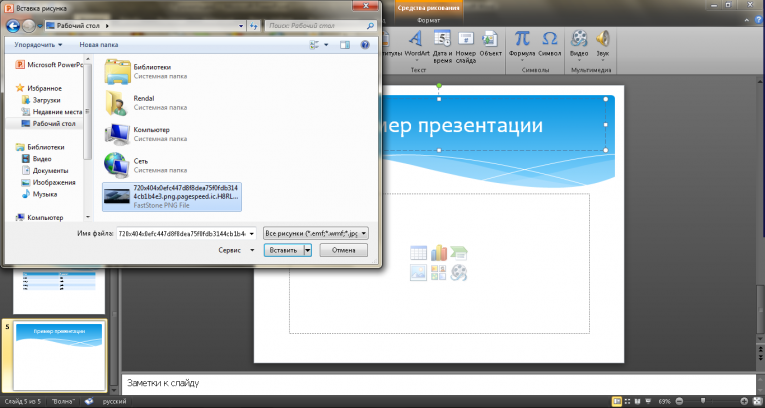Click the Средства рисования contextual tab header
This screenshot has width=765, height=408.
coord(428,8)
